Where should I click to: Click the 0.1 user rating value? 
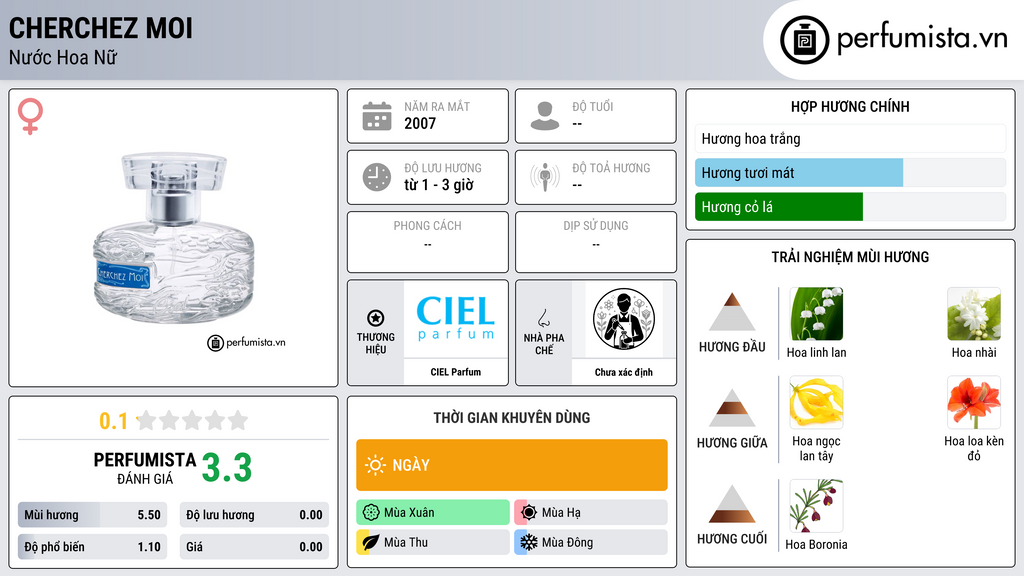pyautogui.click(x=113, y=421)
